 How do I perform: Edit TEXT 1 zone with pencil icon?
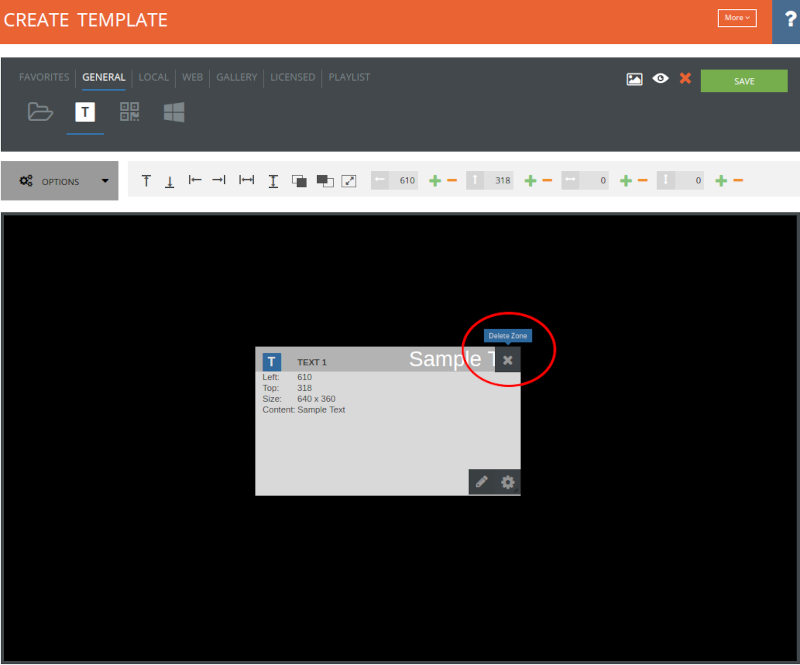(482, 482)
